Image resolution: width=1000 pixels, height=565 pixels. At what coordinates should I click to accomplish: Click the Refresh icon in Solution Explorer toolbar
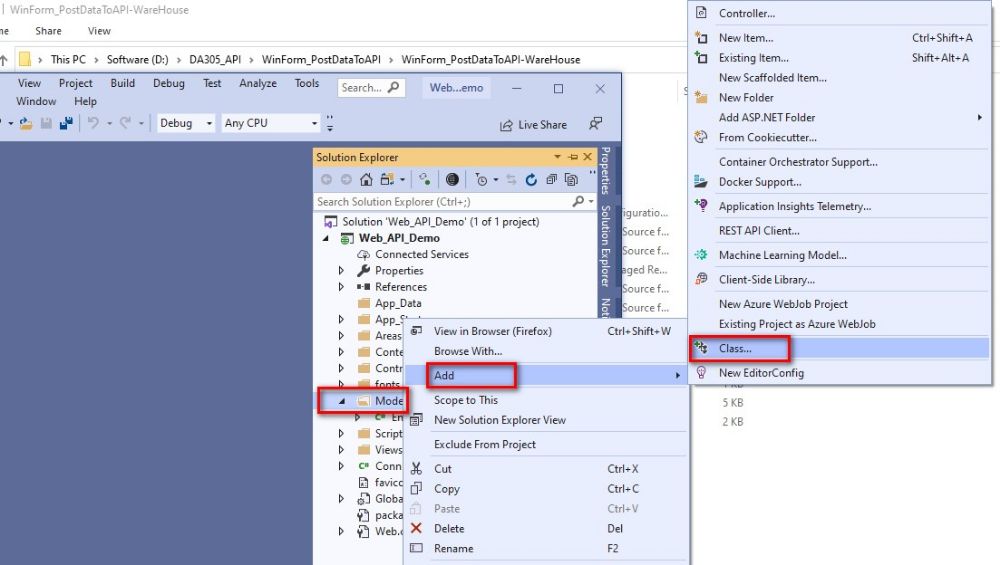531,180
